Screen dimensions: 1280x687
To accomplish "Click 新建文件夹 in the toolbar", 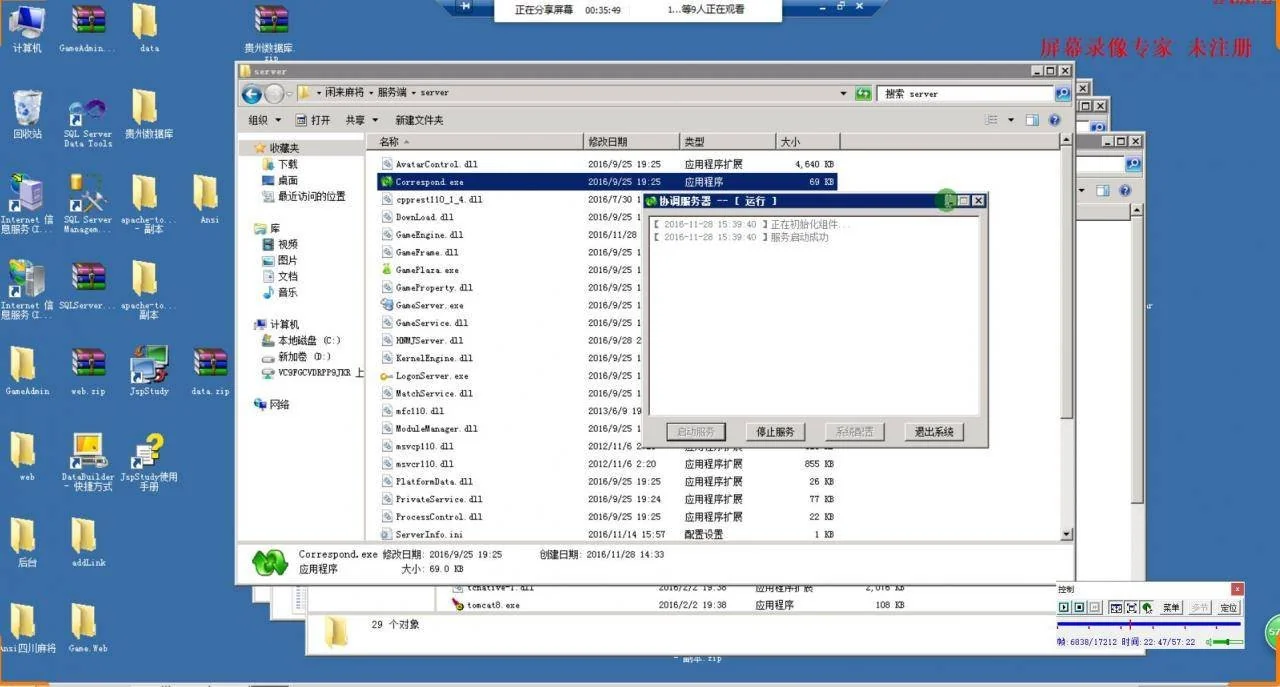I will 419,120.
